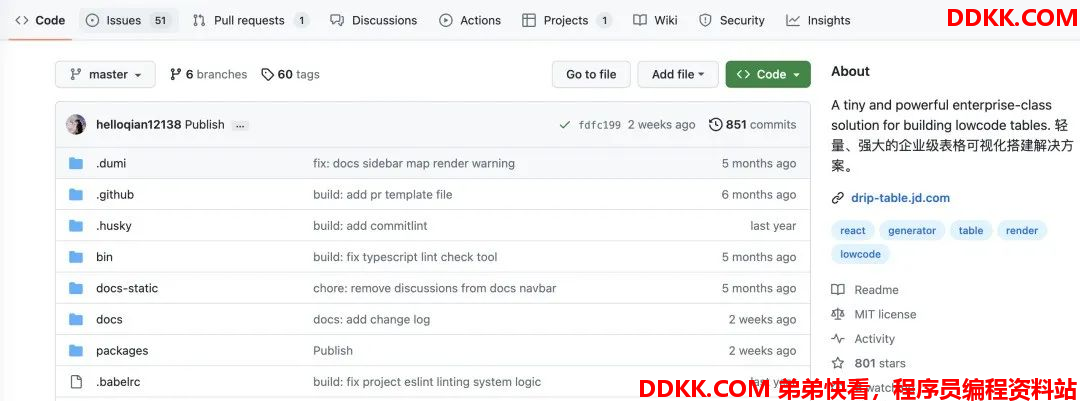Visit drip-table.jd.com website link
Screen dimensions: 1080x401
click(900, 198)
